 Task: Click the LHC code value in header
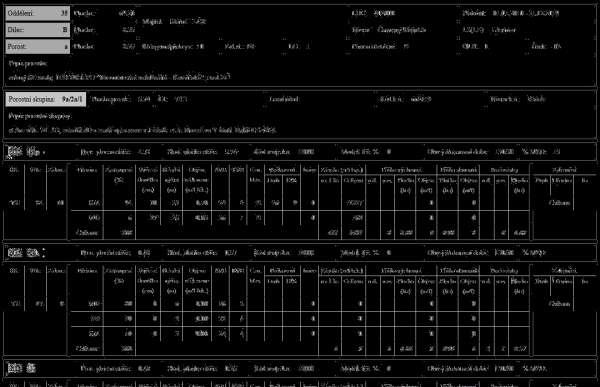(x=384, y=13)
